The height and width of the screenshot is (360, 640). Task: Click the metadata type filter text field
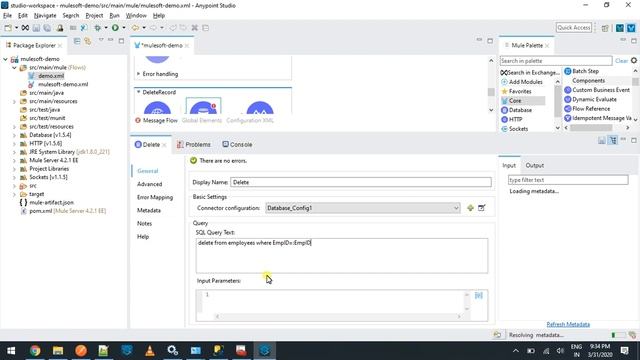click(568, 180)
